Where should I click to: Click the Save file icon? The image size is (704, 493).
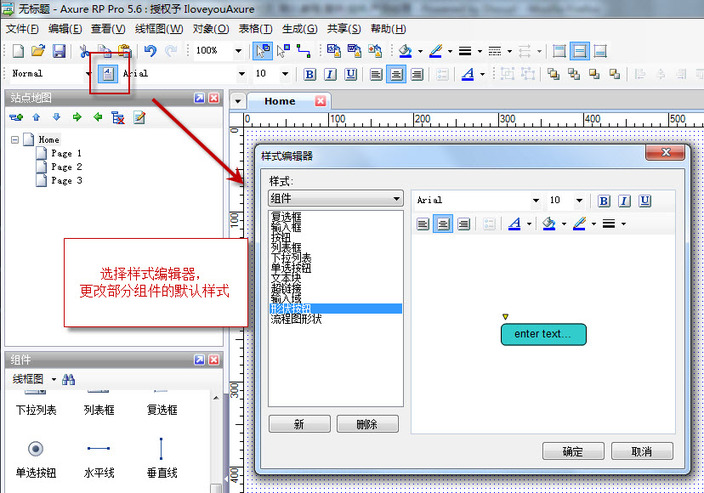pyautogui.click(x=59, y=50)
